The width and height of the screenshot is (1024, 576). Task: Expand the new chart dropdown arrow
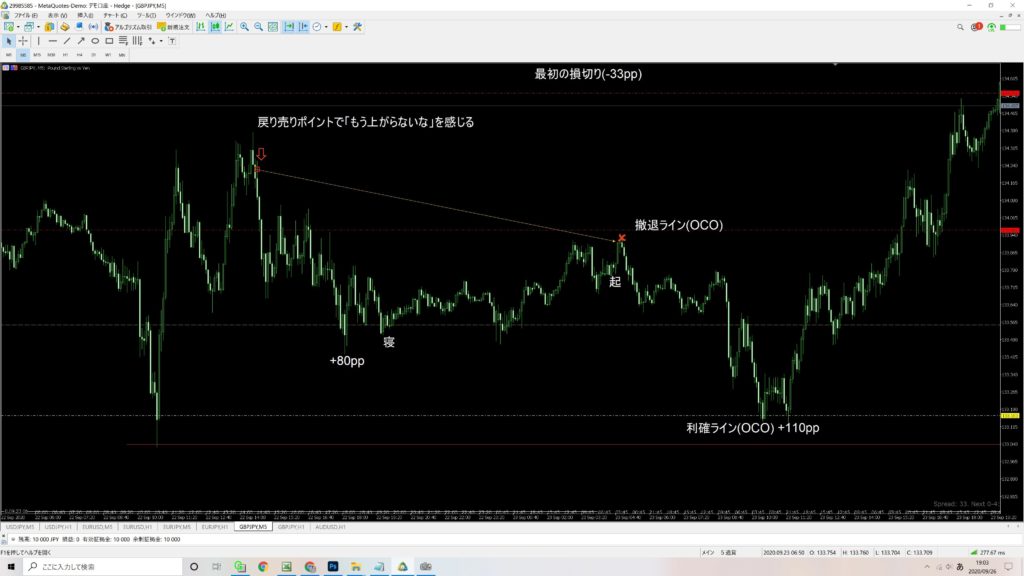19,27
